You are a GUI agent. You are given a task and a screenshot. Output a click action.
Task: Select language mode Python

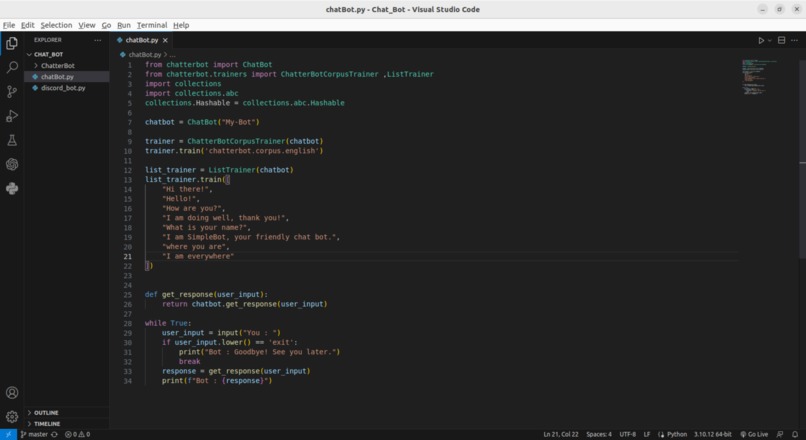[x=676, y=434]
